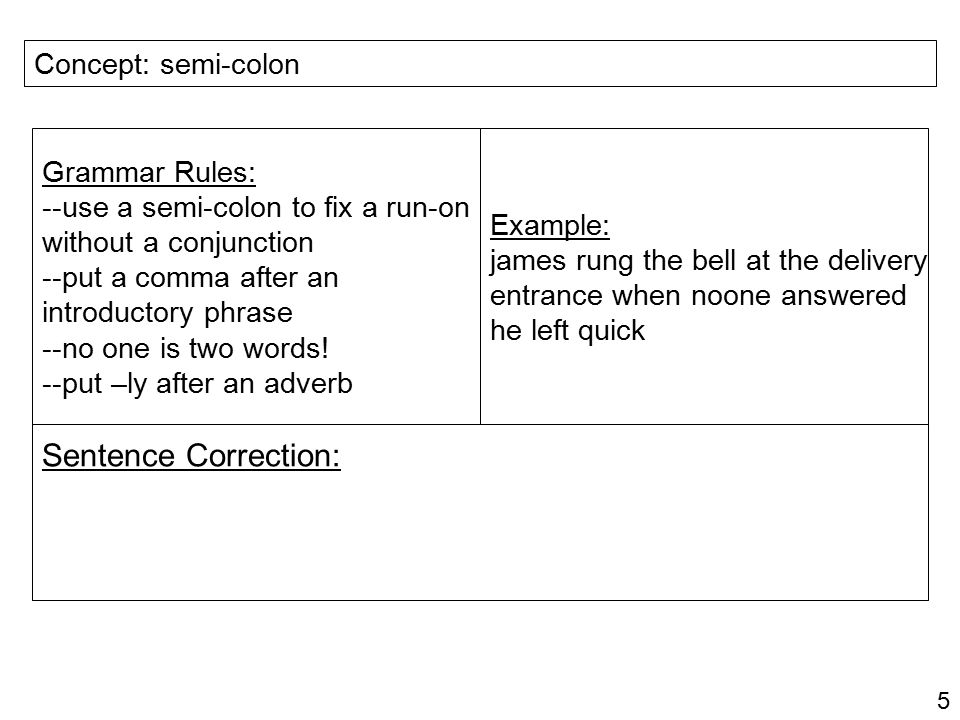Click the word "entrance" in the example

(x=546, y=296)
